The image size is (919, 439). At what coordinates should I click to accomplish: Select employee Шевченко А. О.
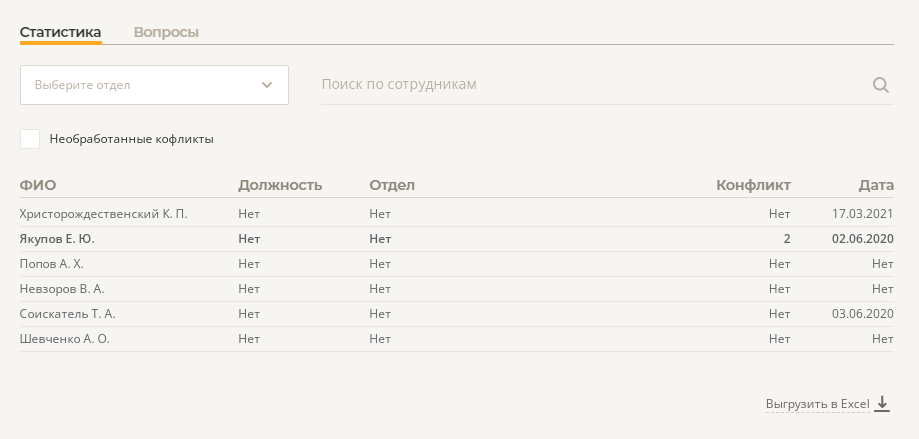64,339
